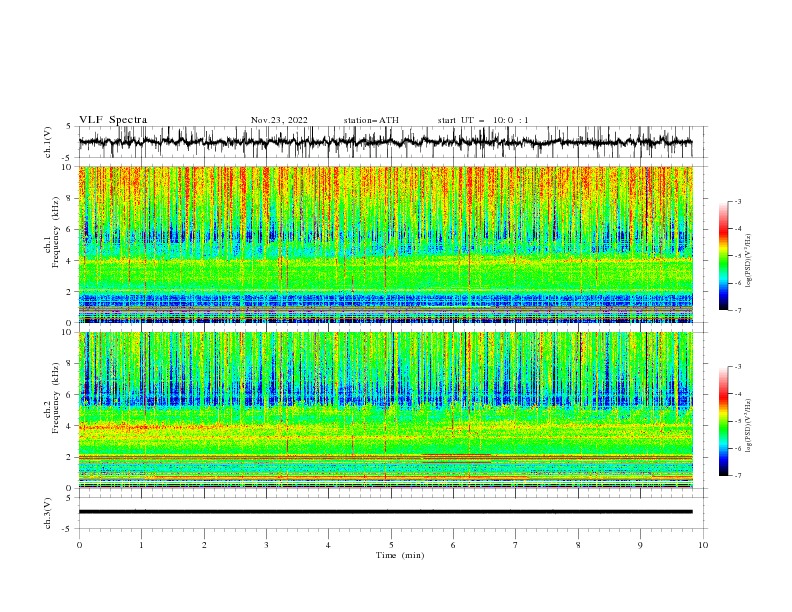Click the red horizontal line near 2 kHz in ch.2
Screen dimensions: 792x612
tap(386, 457)
